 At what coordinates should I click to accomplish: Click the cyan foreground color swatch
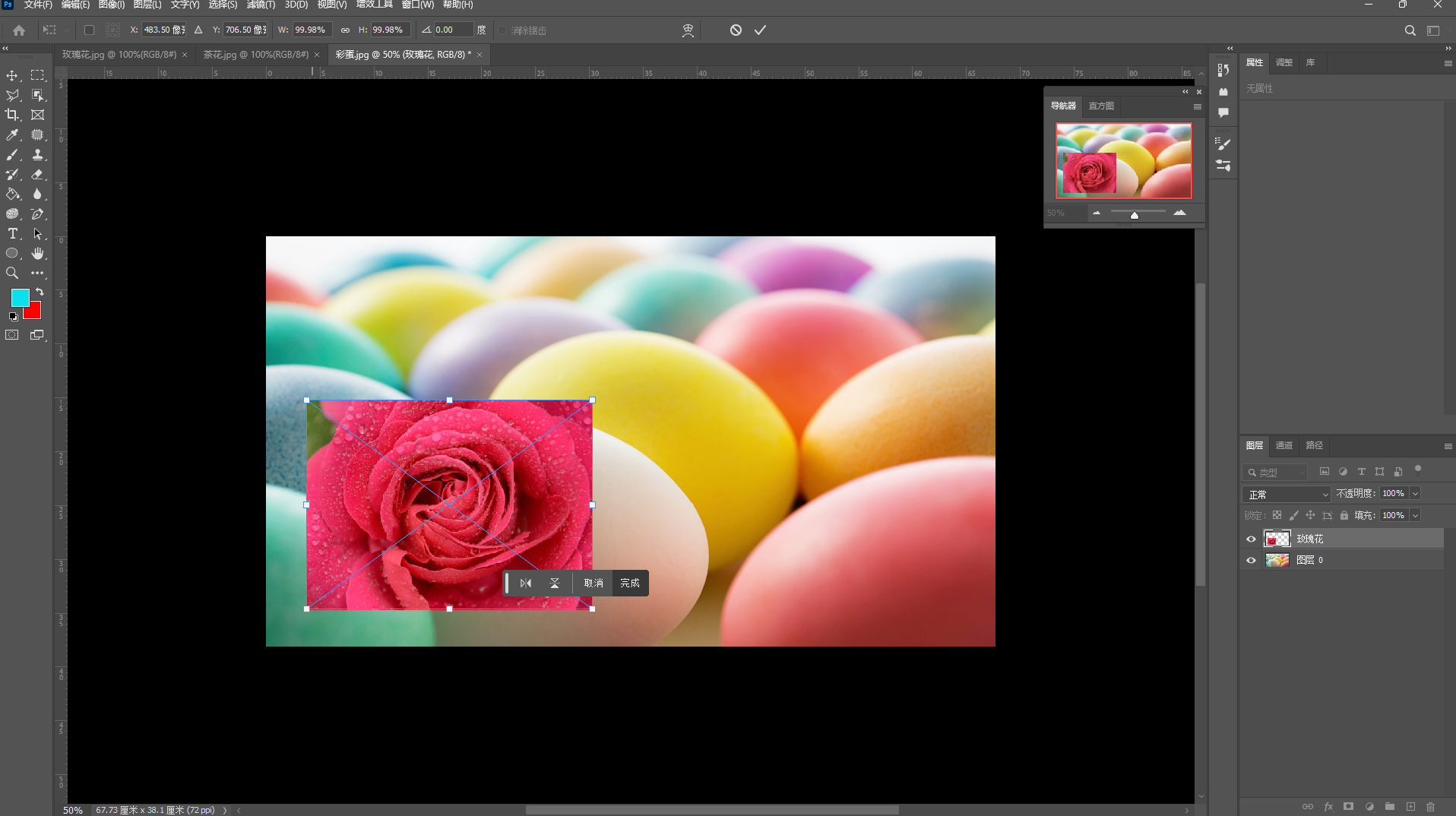click(20, 297)
